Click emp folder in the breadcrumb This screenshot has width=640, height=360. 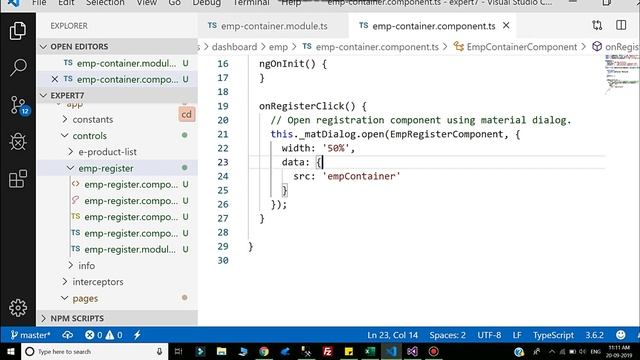pos(278,47)
